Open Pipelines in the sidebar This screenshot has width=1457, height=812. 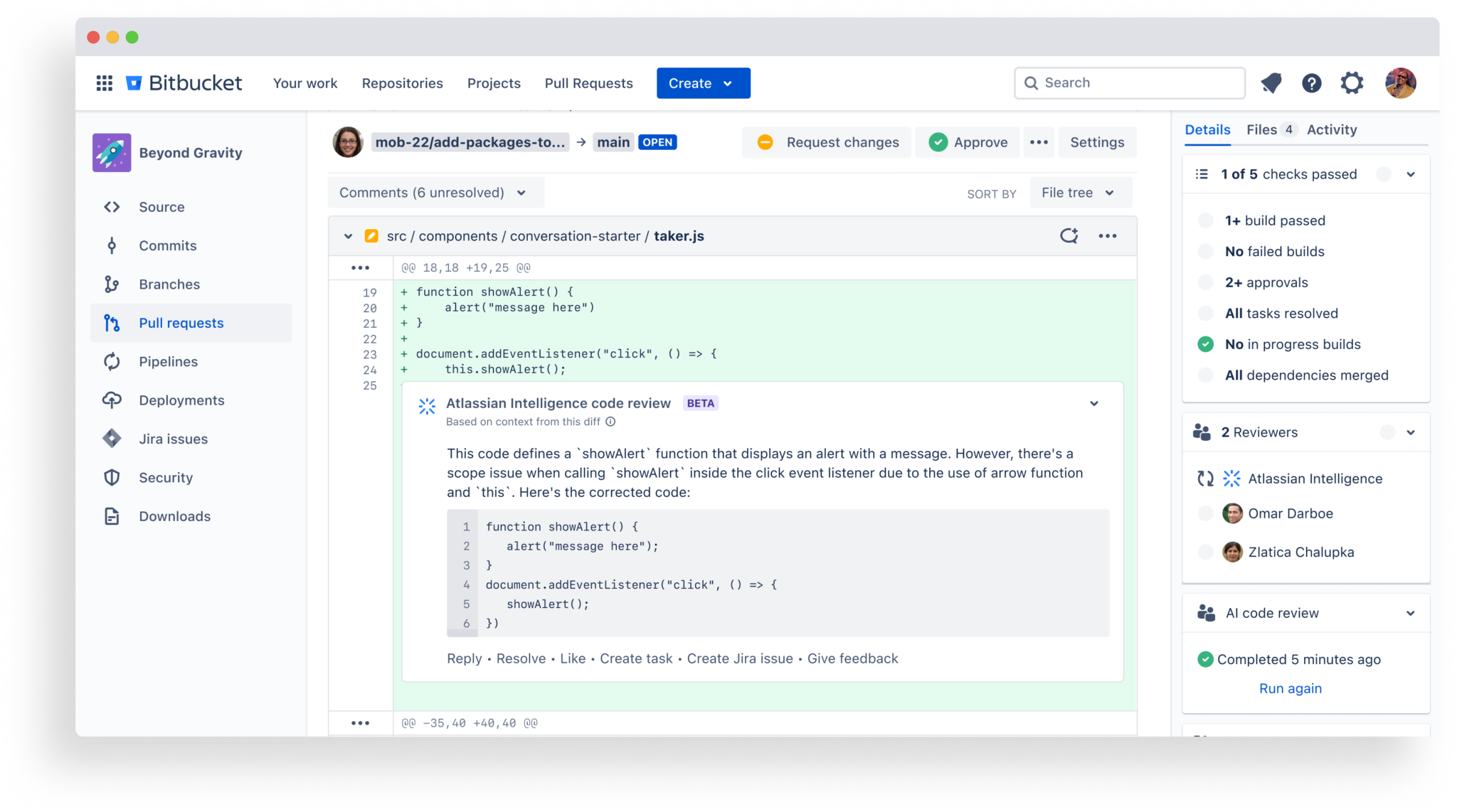[168, 361]
